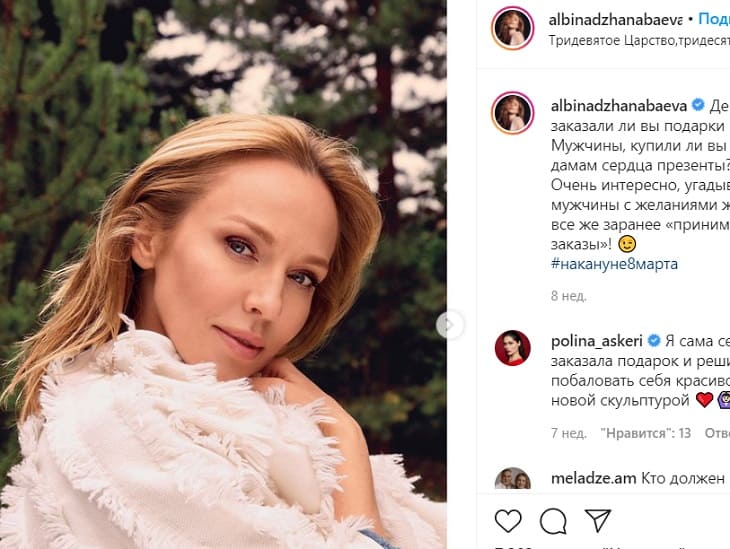This screenshot has width=730, height=549.
Task: Open albinadzhanabaeva username in post header
Action: click(616, 19)
